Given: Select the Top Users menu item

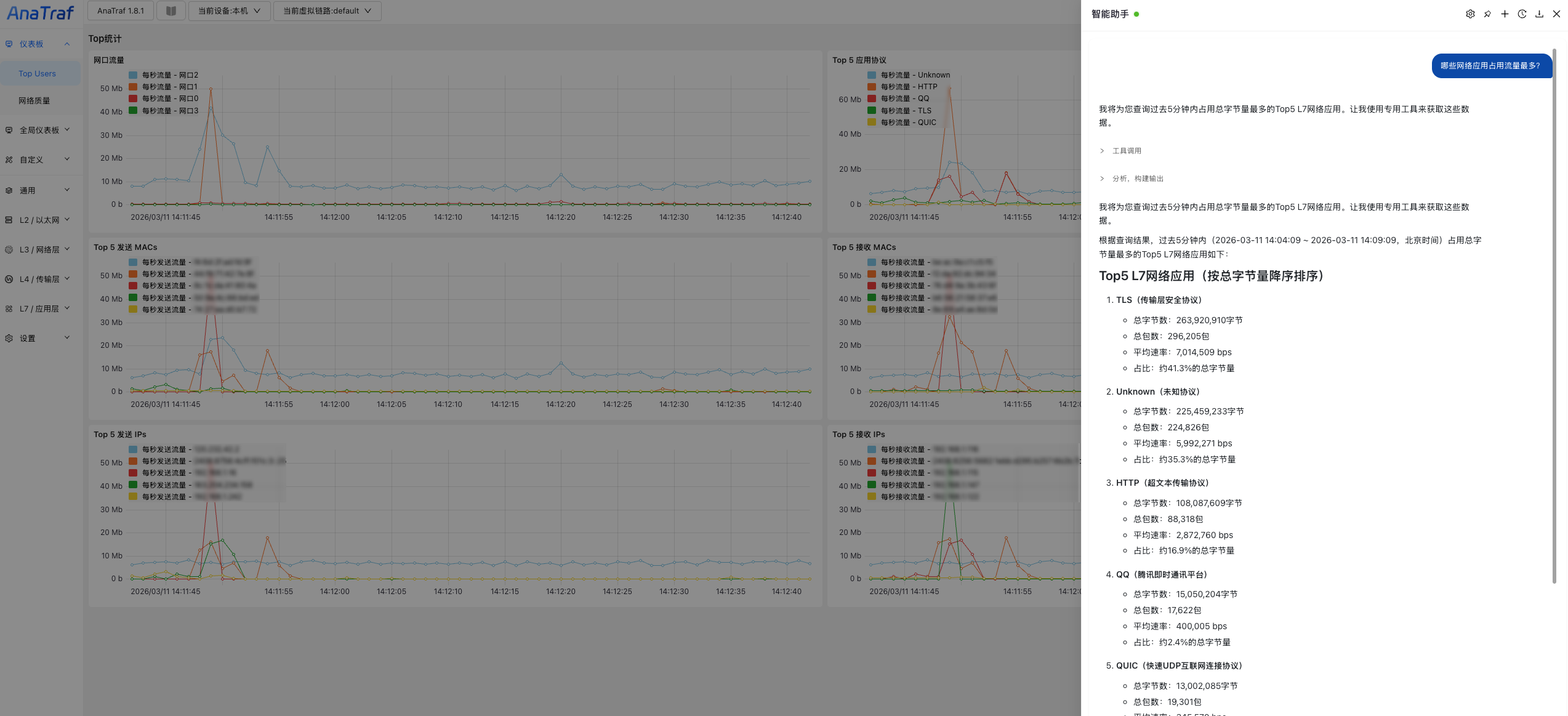Looking at the screenshot, I should coord(37,74).
